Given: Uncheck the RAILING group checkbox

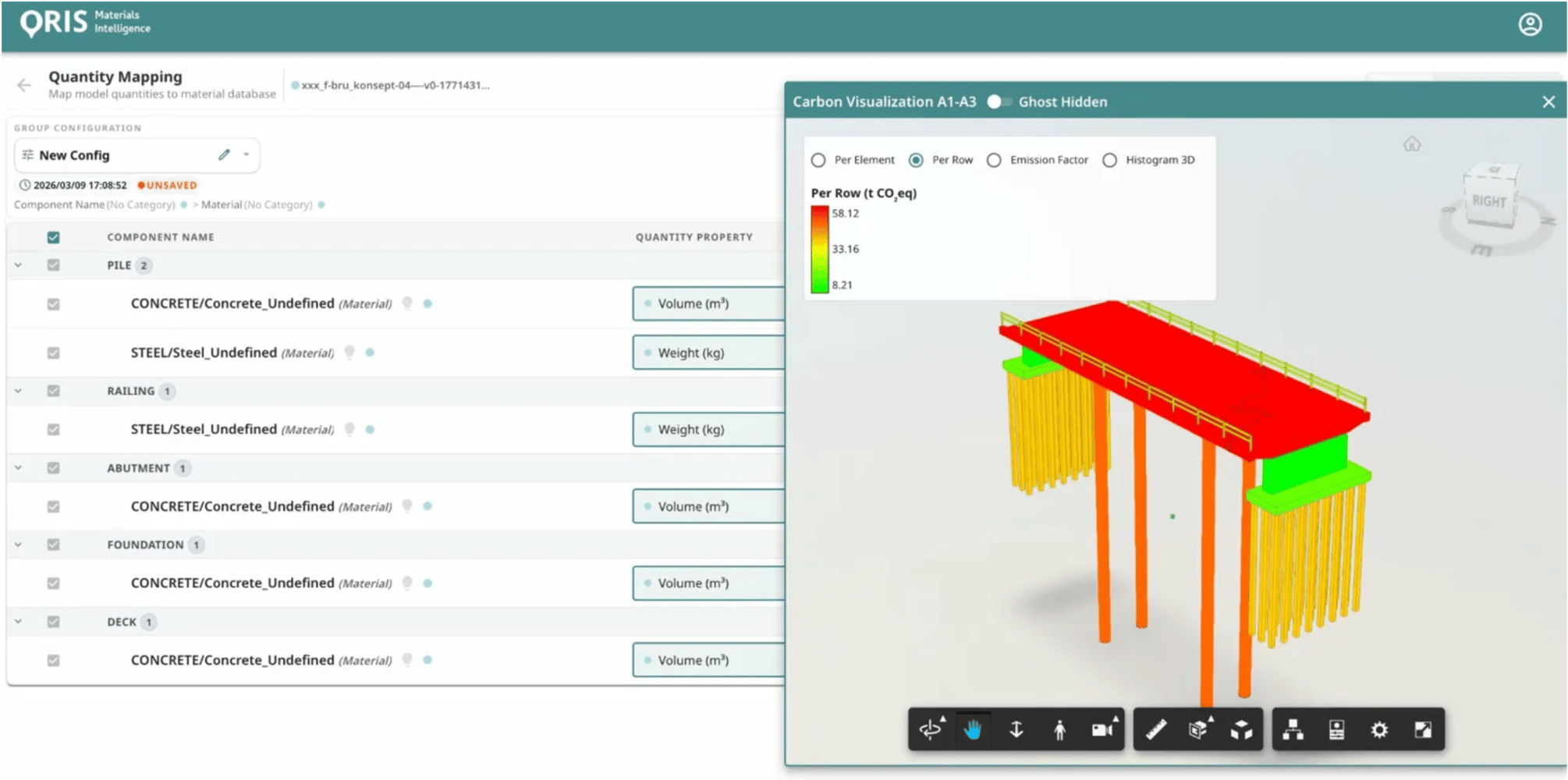Looking at the screenshot, I should [53, 391].
